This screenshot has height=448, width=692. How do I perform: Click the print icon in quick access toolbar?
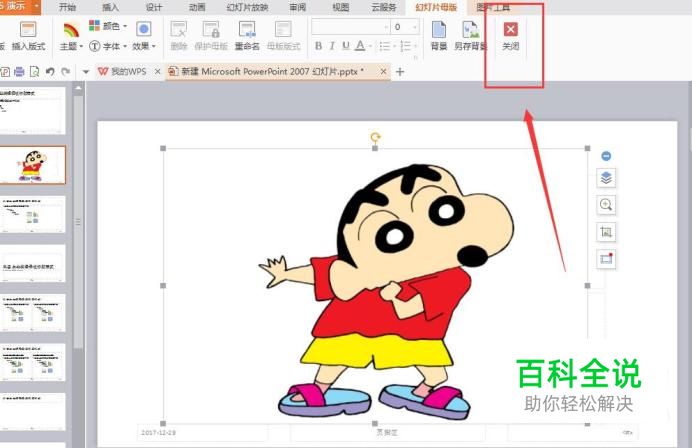tap(19, 72)
